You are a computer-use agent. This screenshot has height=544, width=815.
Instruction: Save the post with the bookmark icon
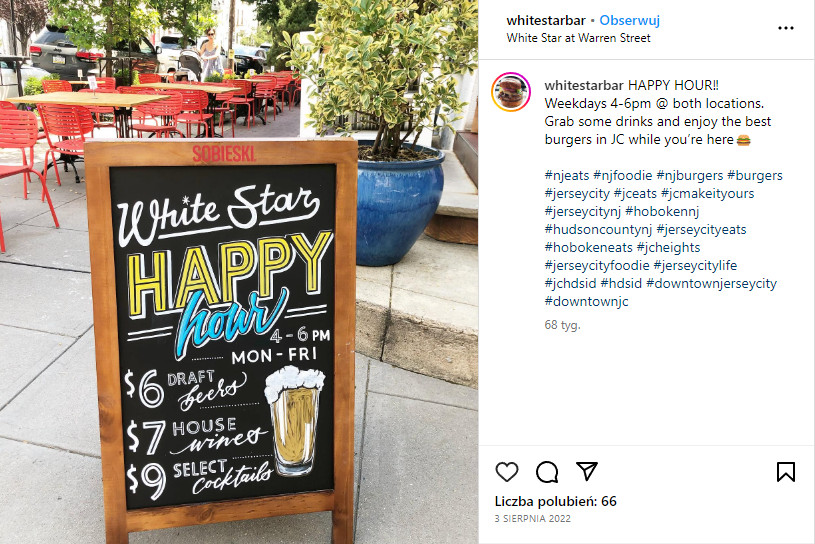(785, 472)
